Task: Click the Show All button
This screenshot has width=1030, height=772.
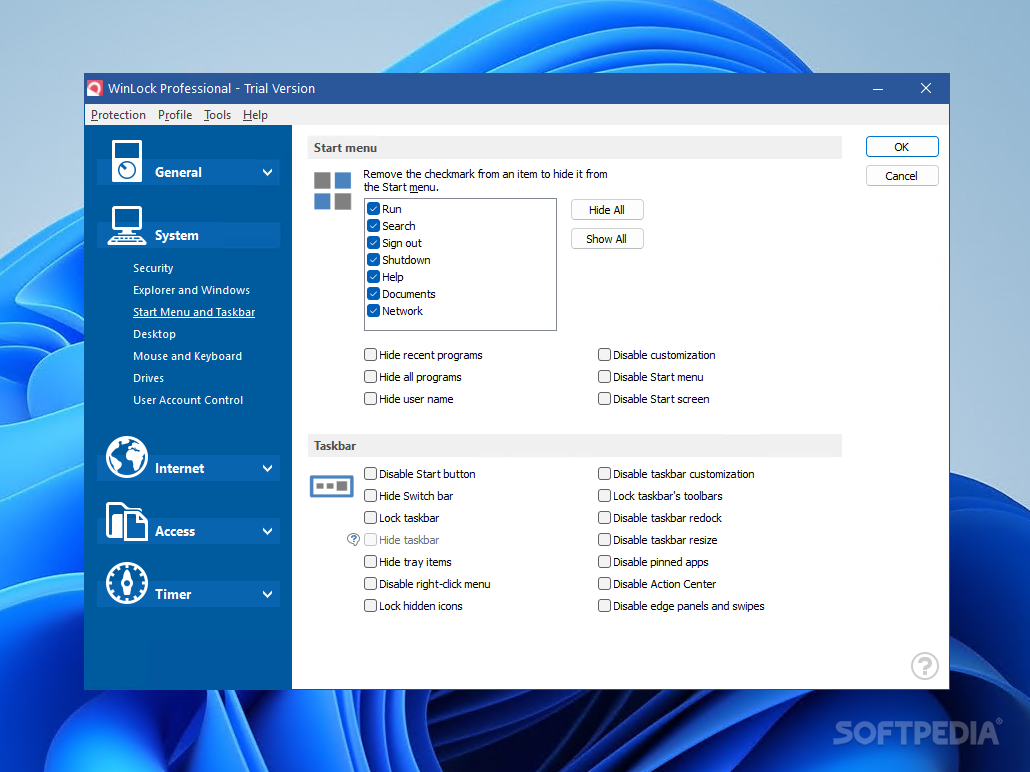Action: pyautogui.click(x=607, y=239)
